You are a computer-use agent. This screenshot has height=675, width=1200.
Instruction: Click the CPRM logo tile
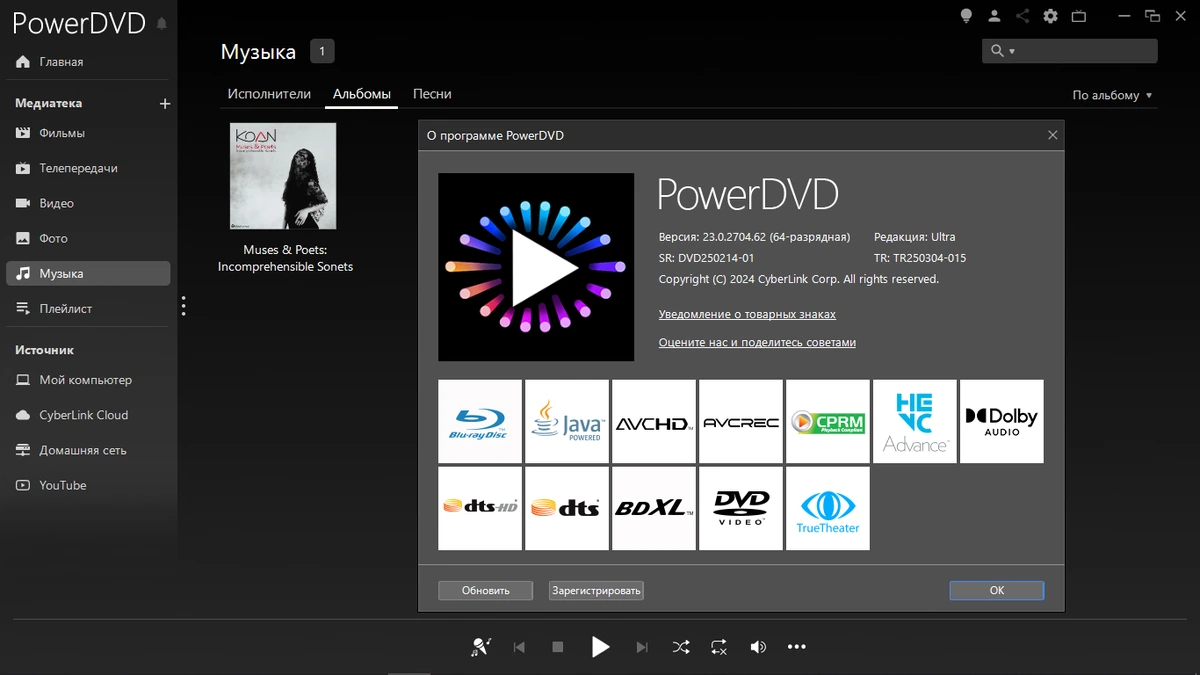[828, 421]
